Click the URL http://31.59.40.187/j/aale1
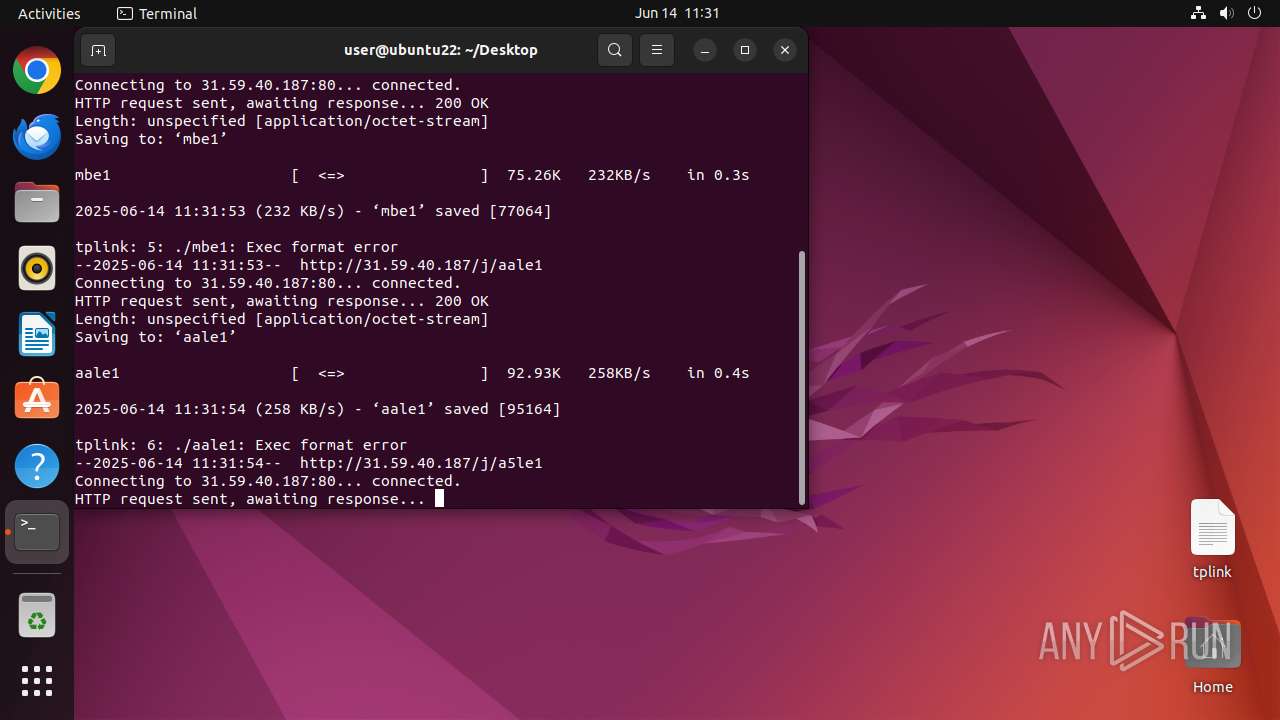This screenshot has height=720, width=1280. (x=421, y=265)
